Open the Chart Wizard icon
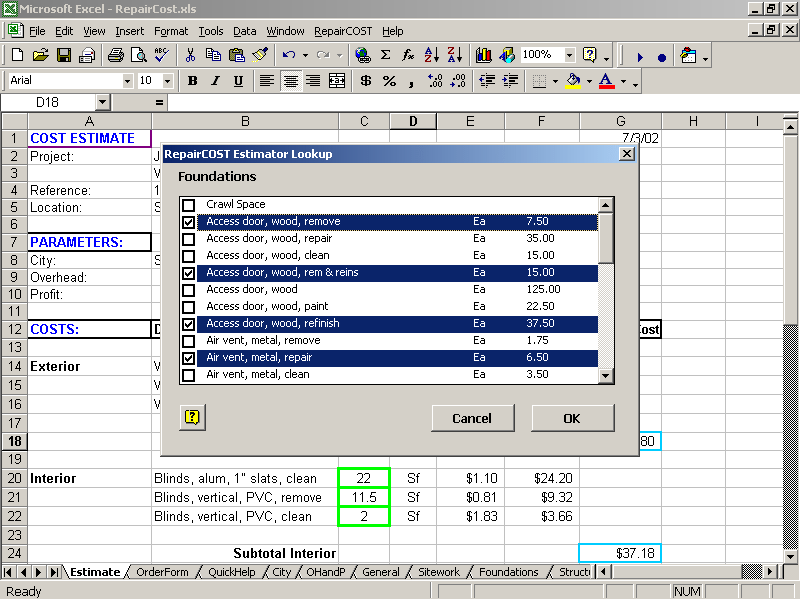The image size is (800, 600). click(x=483, y=55)
